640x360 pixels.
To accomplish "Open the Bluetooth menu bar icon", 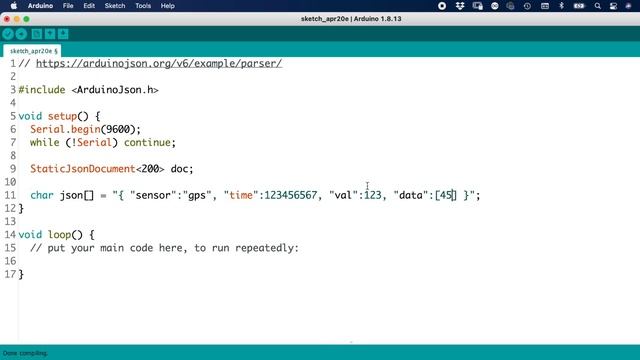I will (x=561, y=6).
